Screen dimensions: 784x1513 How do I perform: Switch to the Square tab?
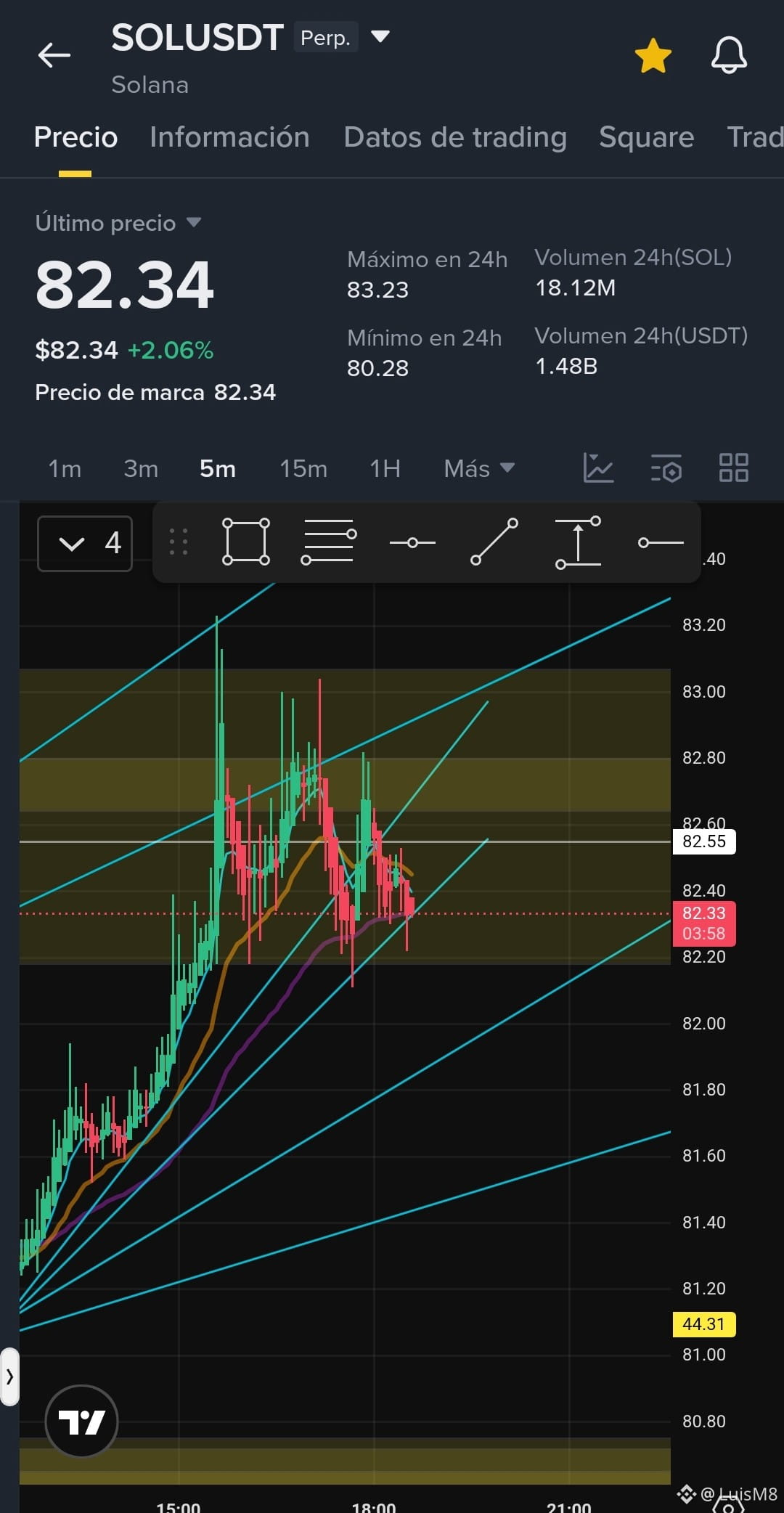point(646,137)
